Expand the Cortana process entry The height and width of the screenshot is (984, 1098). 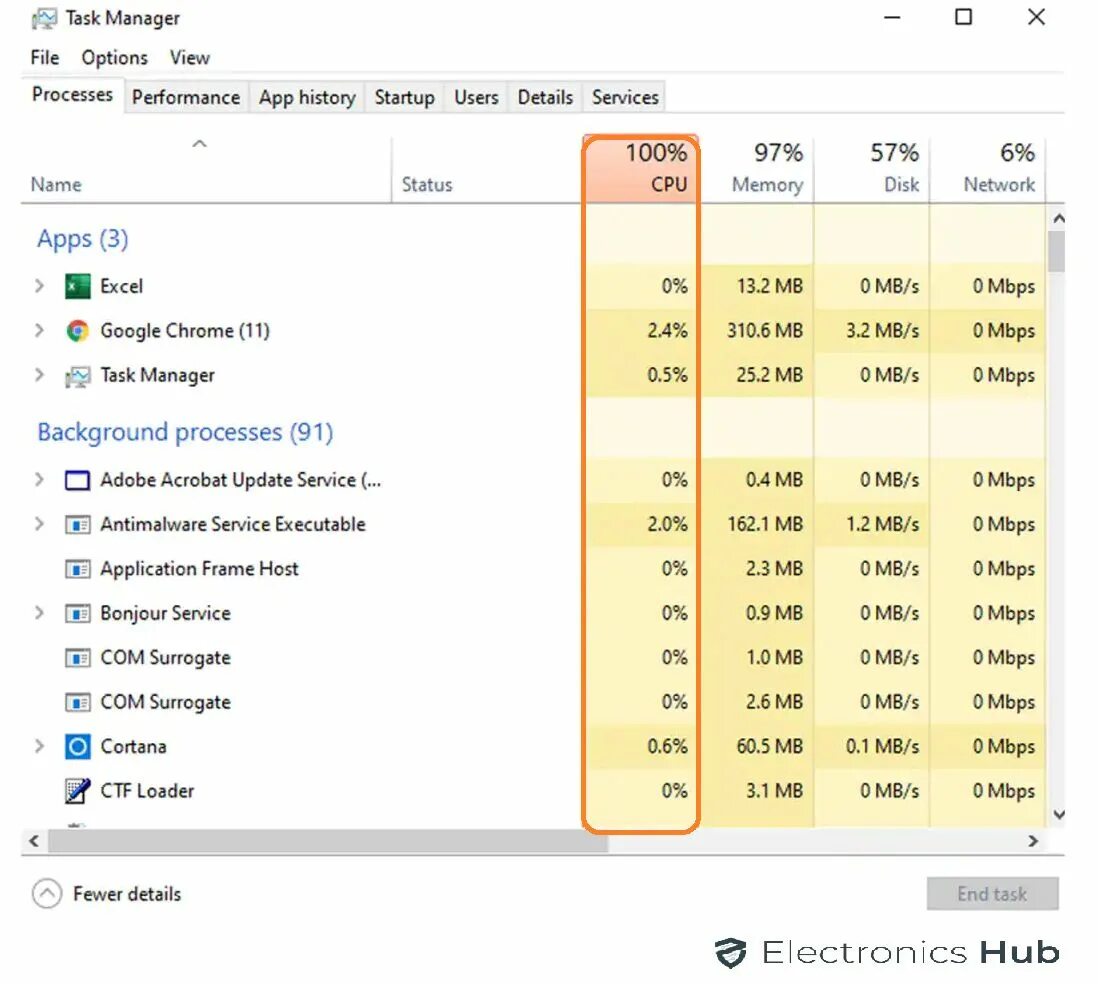point(39,746)
